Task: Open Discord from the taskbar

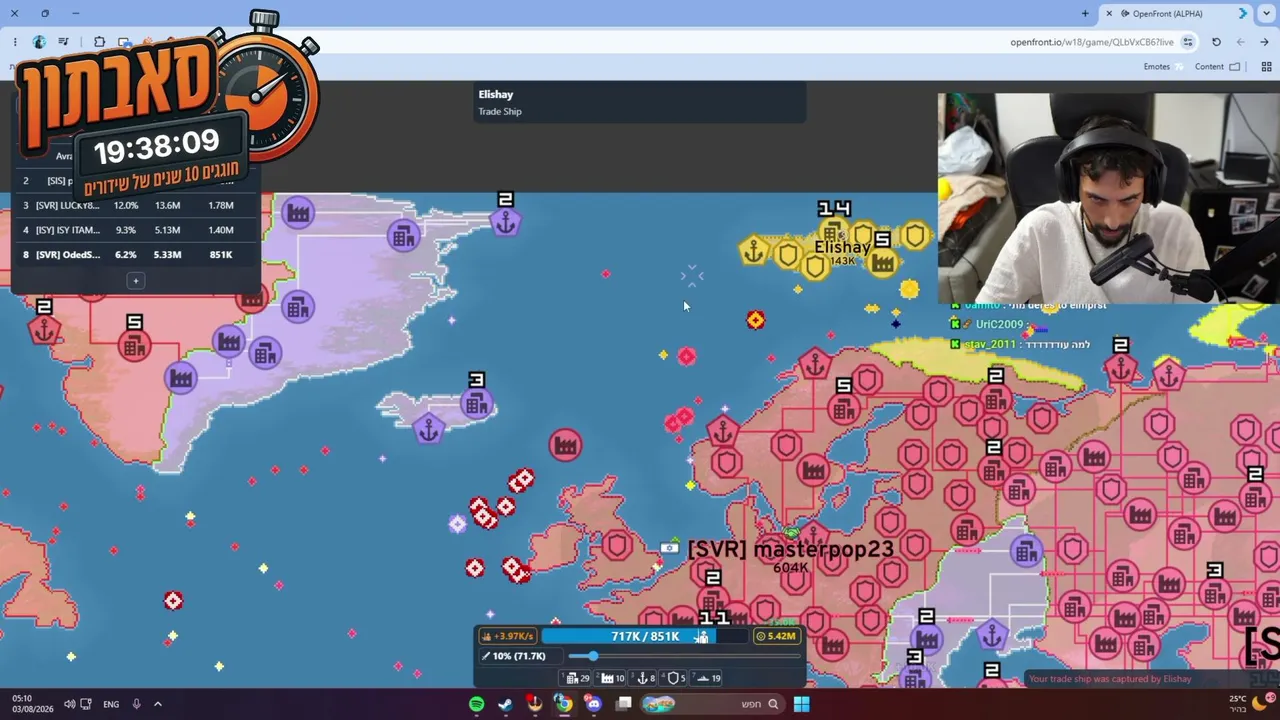Action: 594,704
